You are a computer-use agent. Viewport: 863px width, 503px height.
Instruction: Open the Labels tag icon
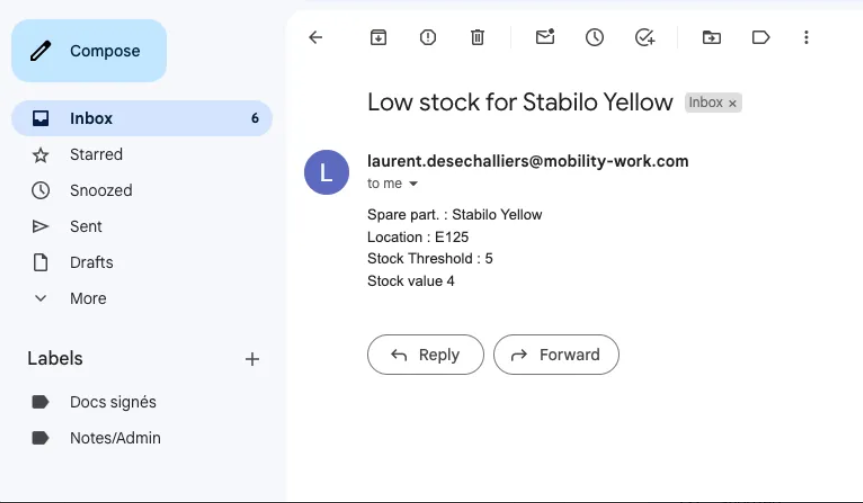[x=760, y=38]
